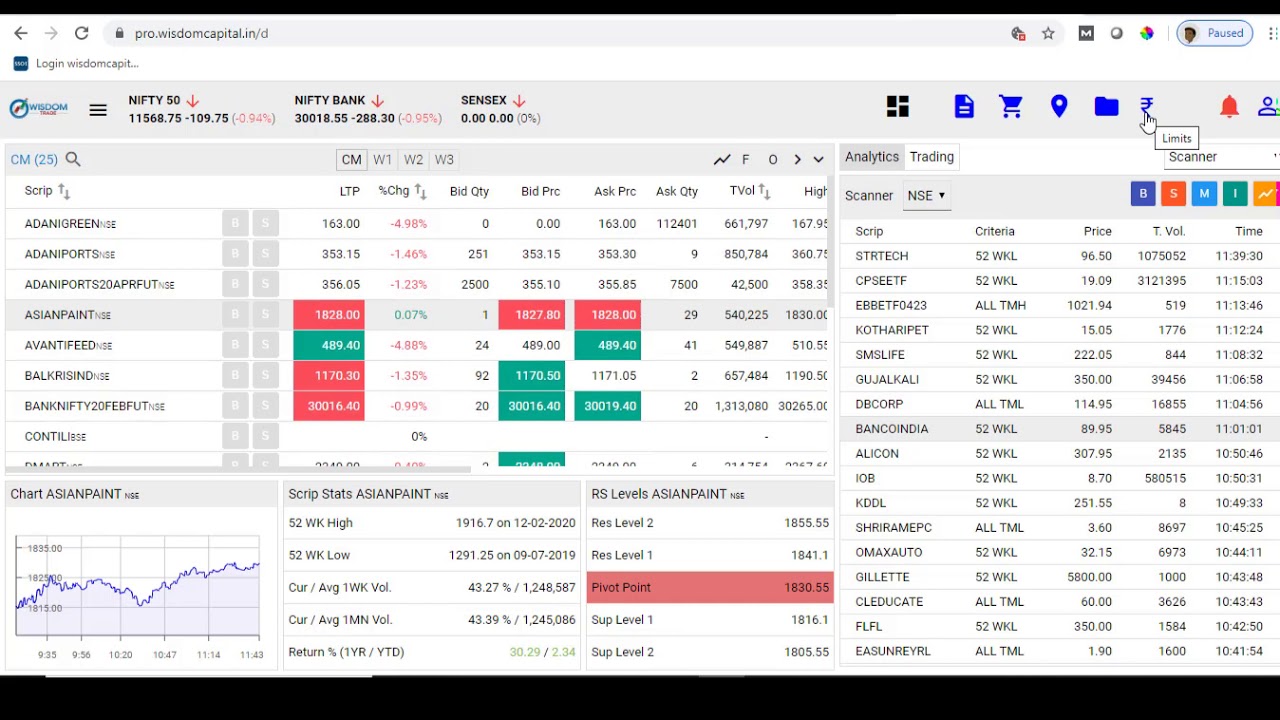Viewport: 1280px width, 720px height.
Task: Open the positions location-pin icon
Action: pos(1059,107)
